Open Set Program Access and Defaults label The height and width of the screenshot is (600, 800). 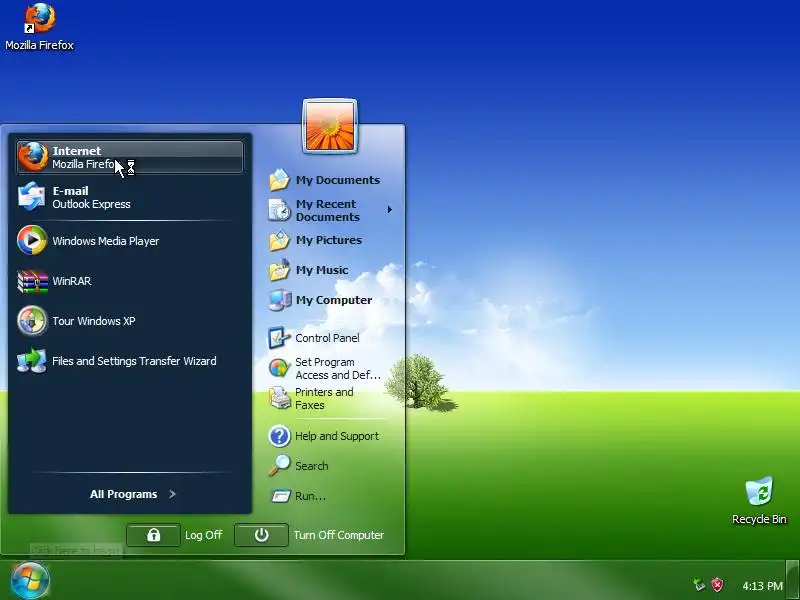(x=338, y=368)
